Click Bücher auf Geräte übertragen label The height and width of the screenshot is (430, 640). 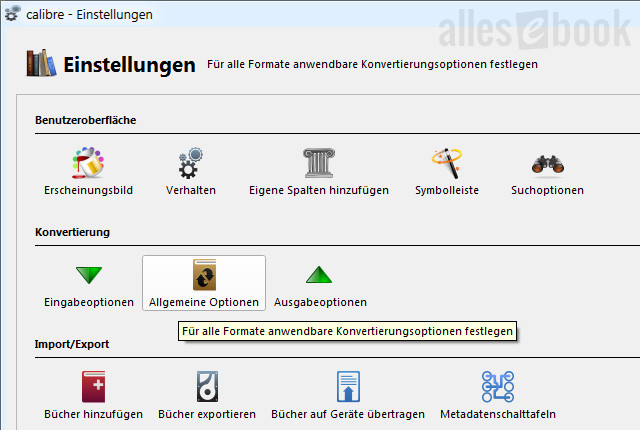[348, 414]
